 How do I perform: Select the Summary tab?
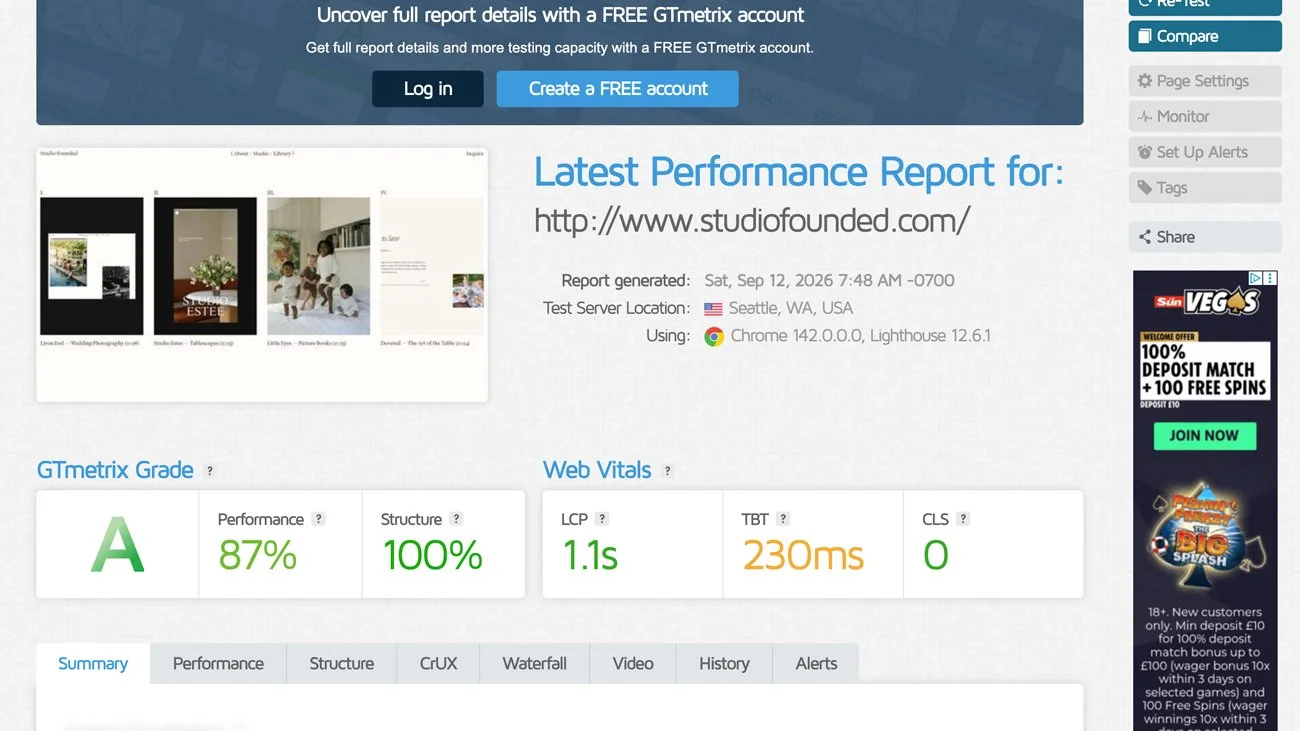pos(93,663)
